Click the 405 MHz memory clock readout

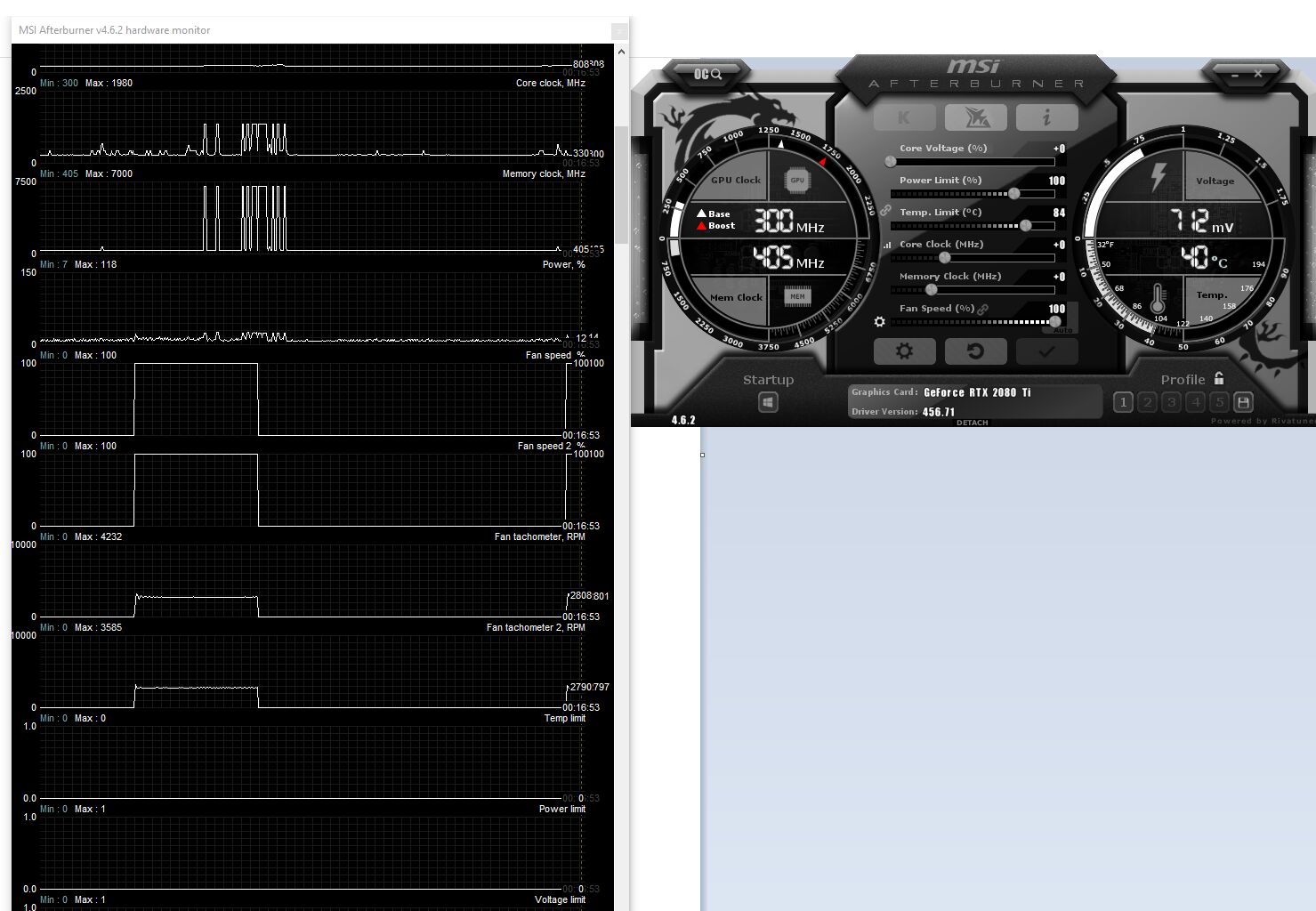(789, 257)
